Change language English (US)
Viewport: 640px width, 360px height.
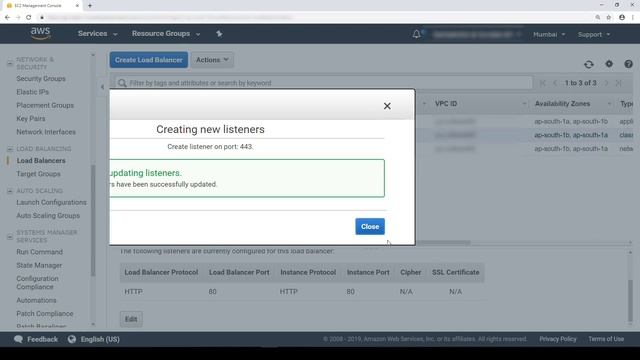tap(100, 339)
